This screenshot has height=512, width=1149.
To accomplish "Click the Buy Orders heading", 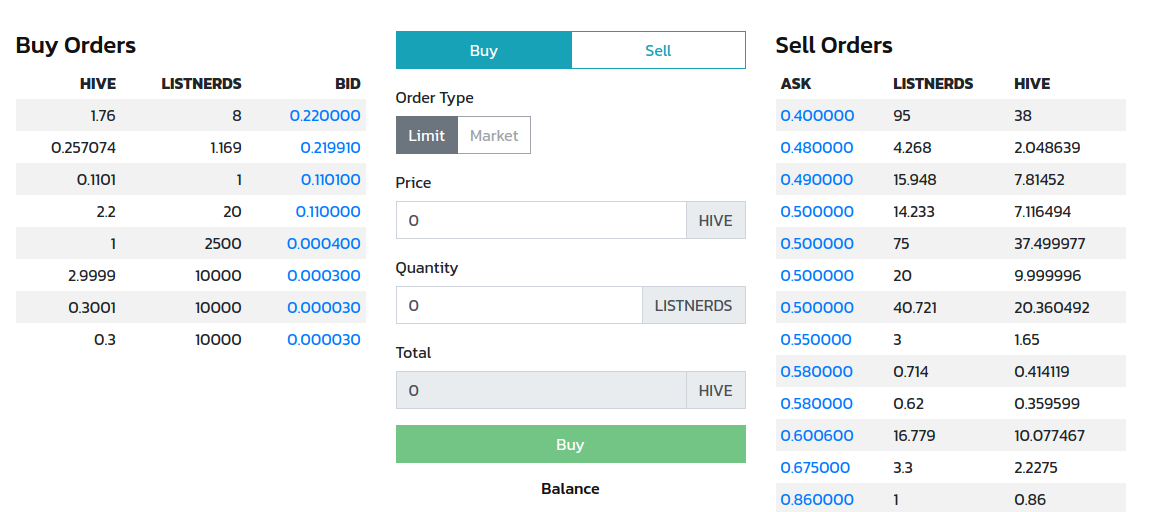I will (x=75, y=45).
